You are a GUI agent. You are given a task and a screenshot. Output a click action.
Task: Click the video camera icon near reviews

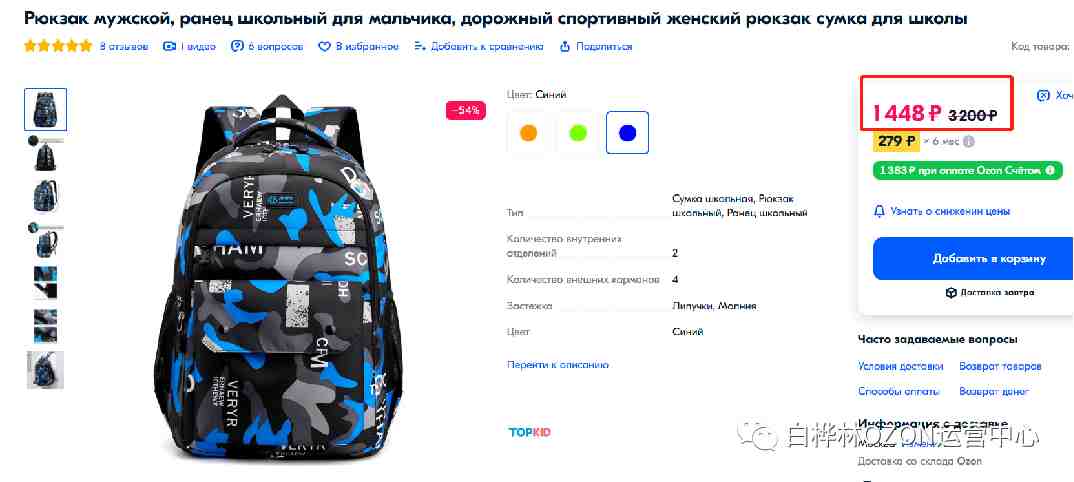169,47
